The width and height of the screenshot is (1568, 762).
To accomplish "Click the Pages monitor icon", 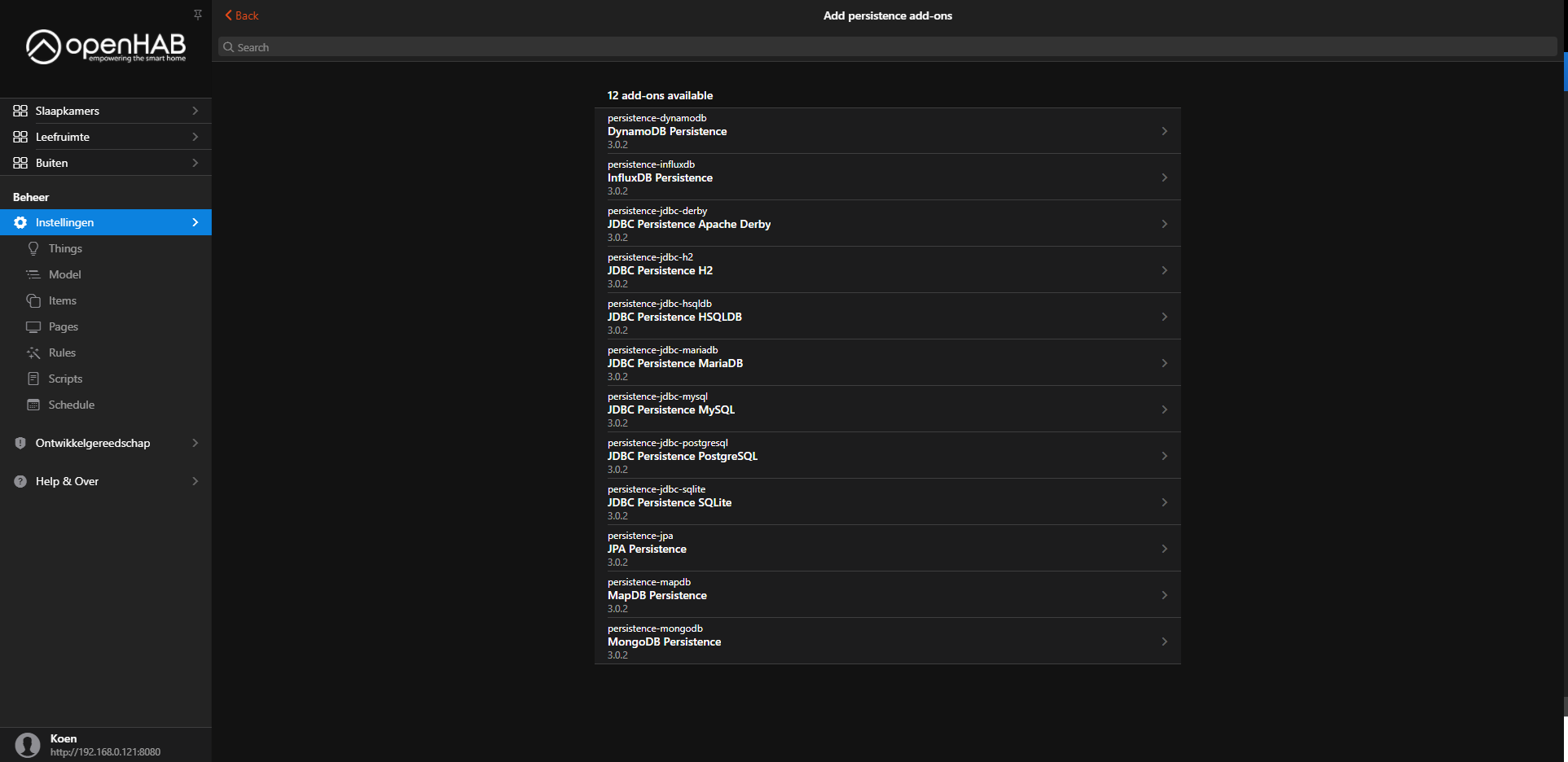I will [33, 326].
